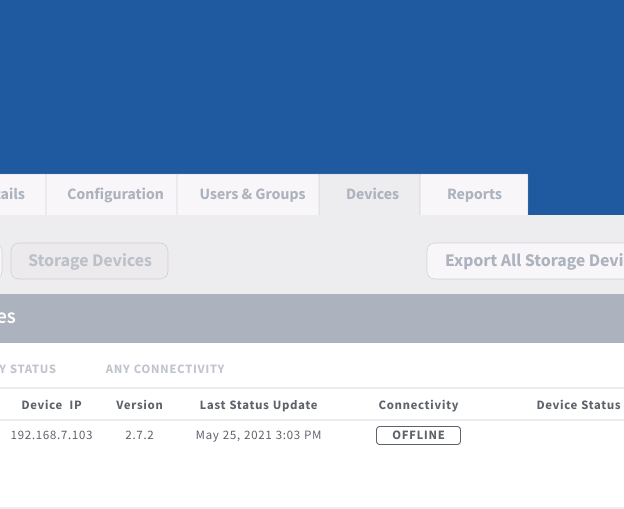Open the Any Status filter dropdown

30,369
